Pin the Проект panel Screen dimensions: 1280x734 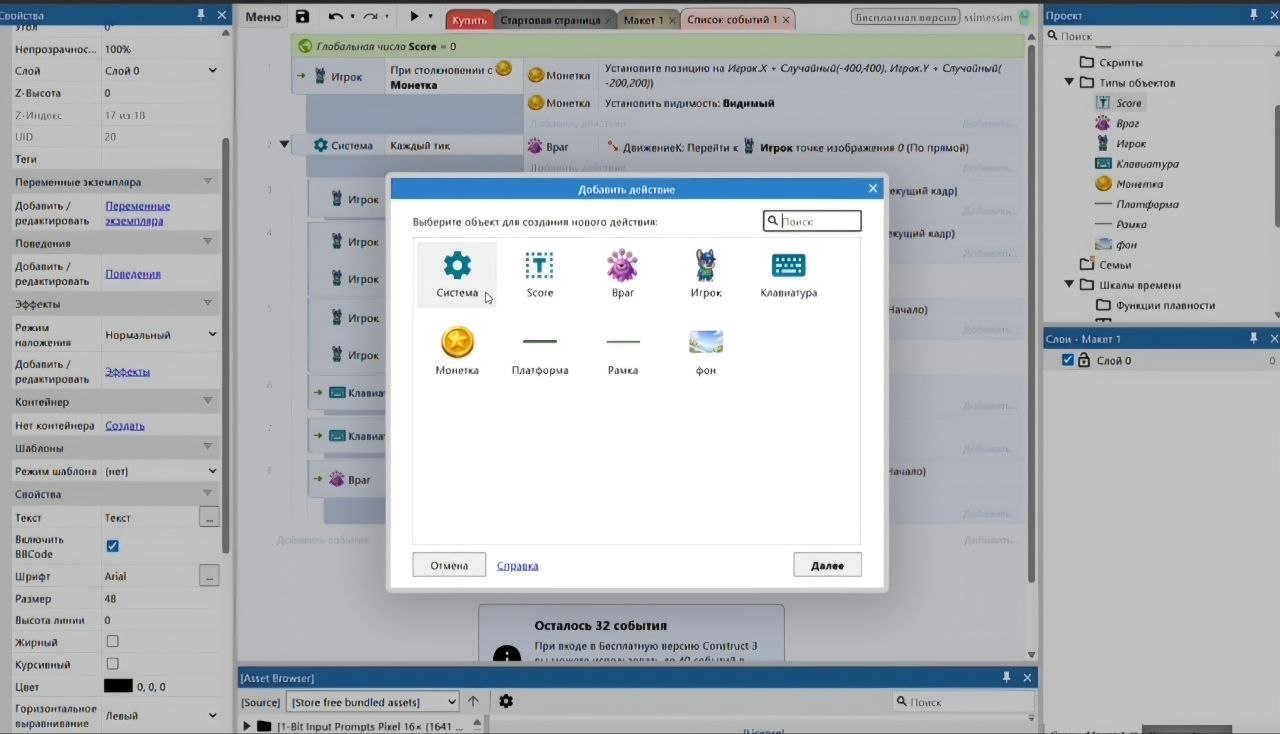click(1253, 15)
